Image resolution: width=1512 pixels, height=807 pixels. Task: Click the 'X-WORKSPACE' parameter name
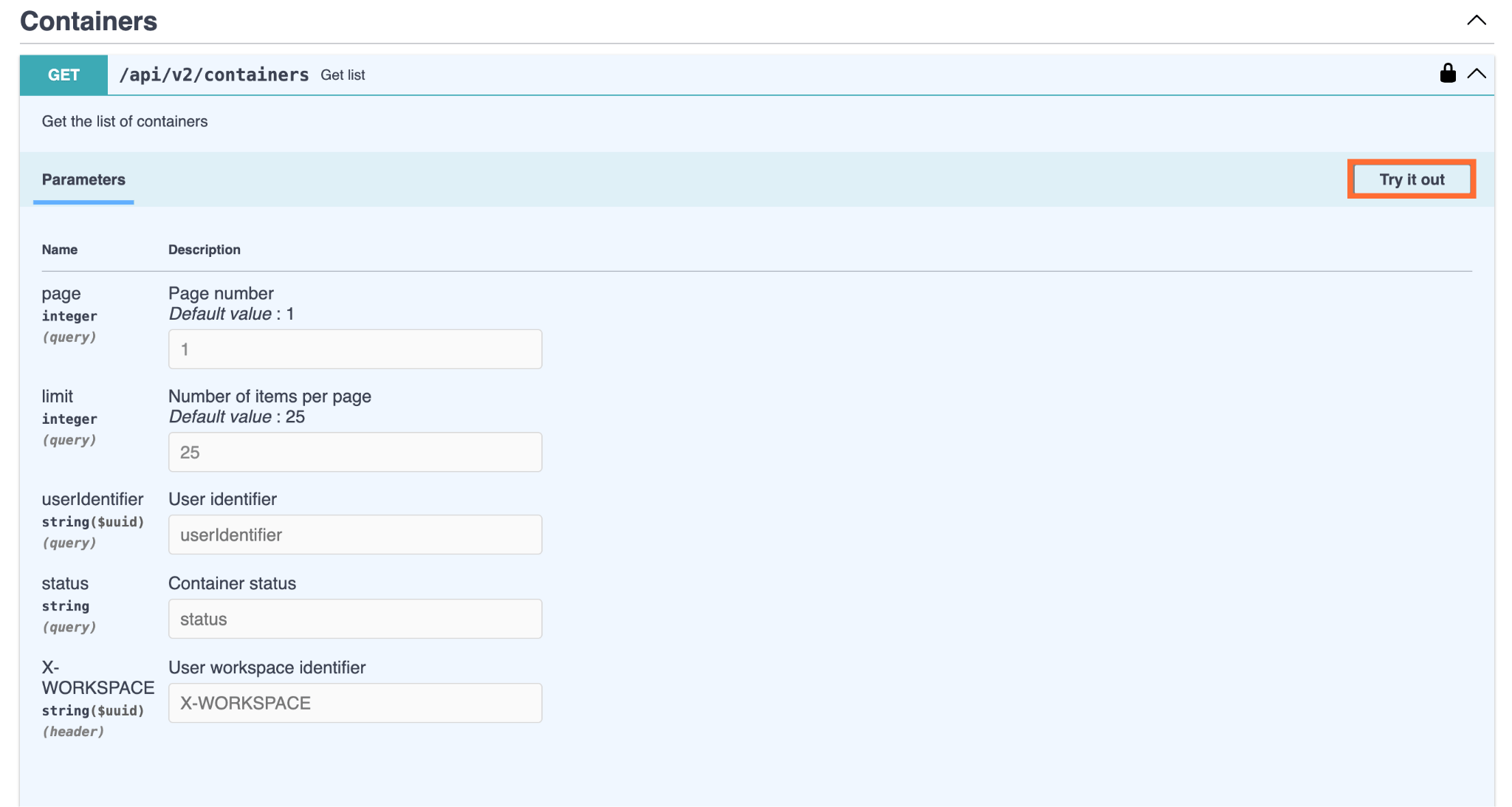coord(98,678)
